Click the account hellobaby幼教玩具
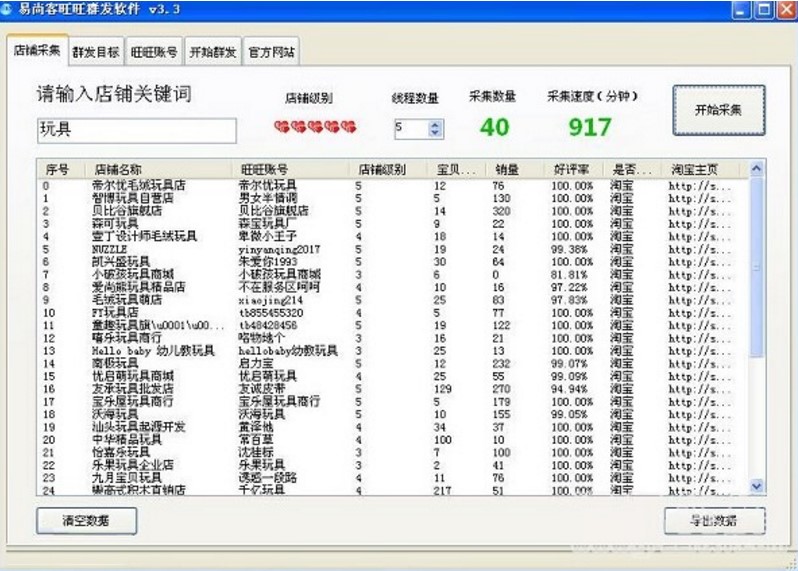This screenshot has height=571, width=798. pyautogui.click(x=288, y=351)
